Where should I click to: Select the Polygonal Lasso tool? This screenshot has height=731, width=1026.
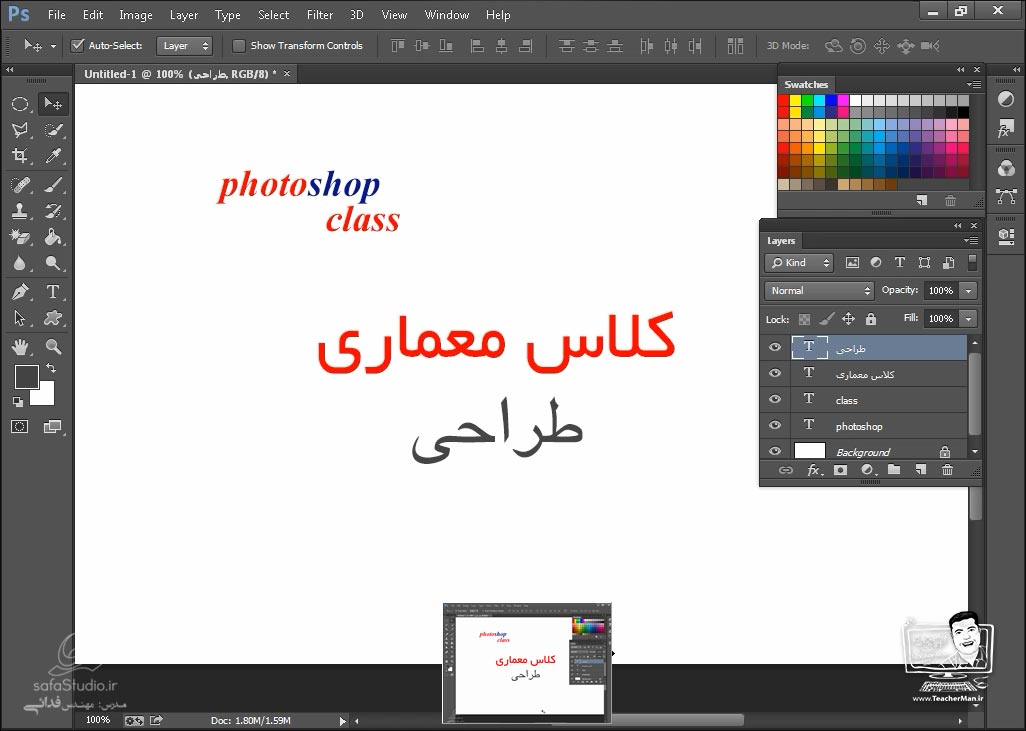(x=20, y=130)
